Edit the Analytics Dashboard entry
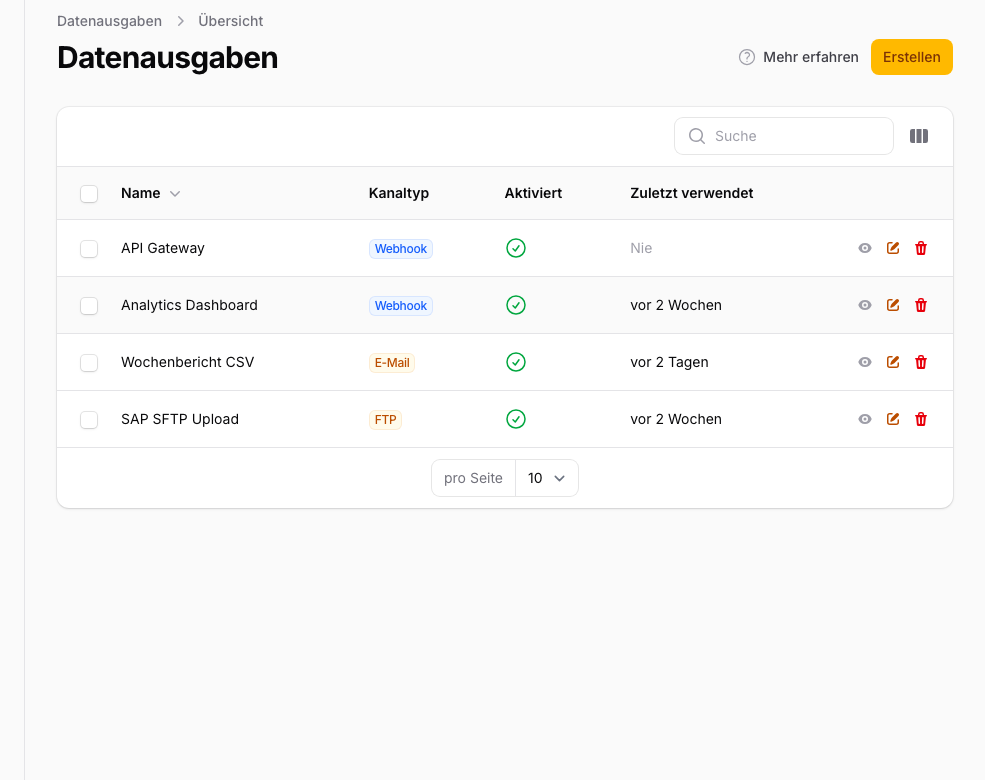 pyautogui.click(x=893, y=305)
